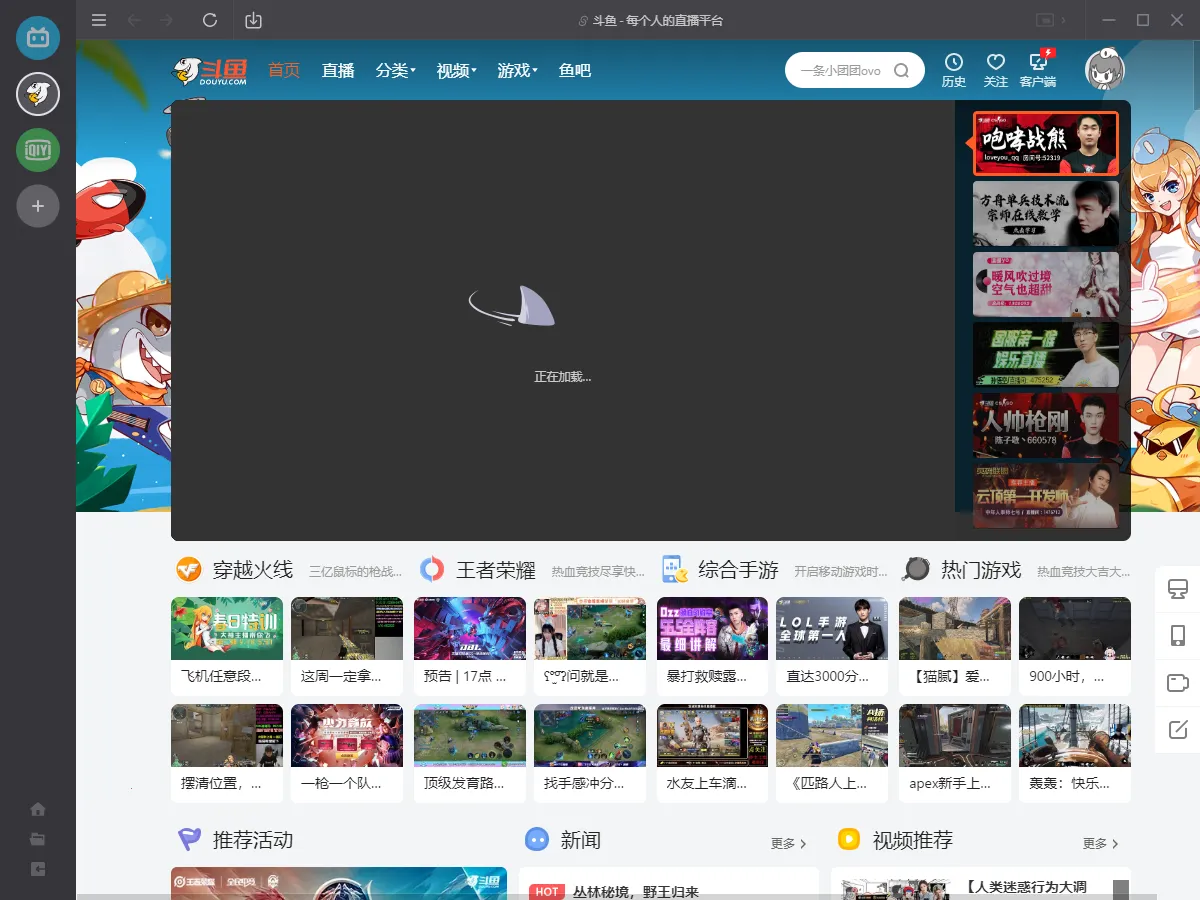The image size is (1200, 900).
Task: Open the iQiyi icon in the left dock
Action: click(37, 150)
